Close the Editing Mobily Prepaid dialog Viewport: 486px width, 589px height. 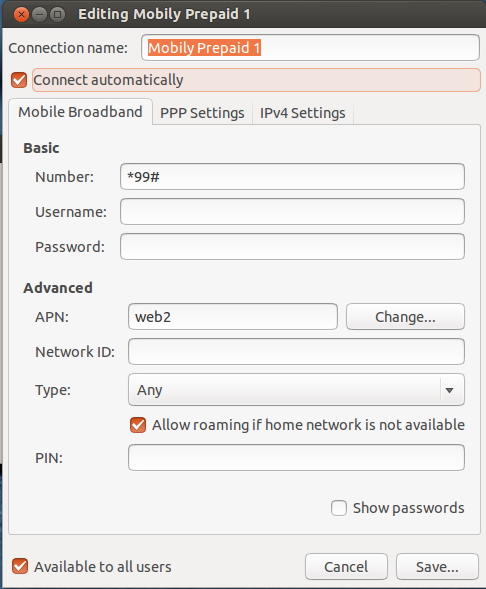click(x=21, y=15)
